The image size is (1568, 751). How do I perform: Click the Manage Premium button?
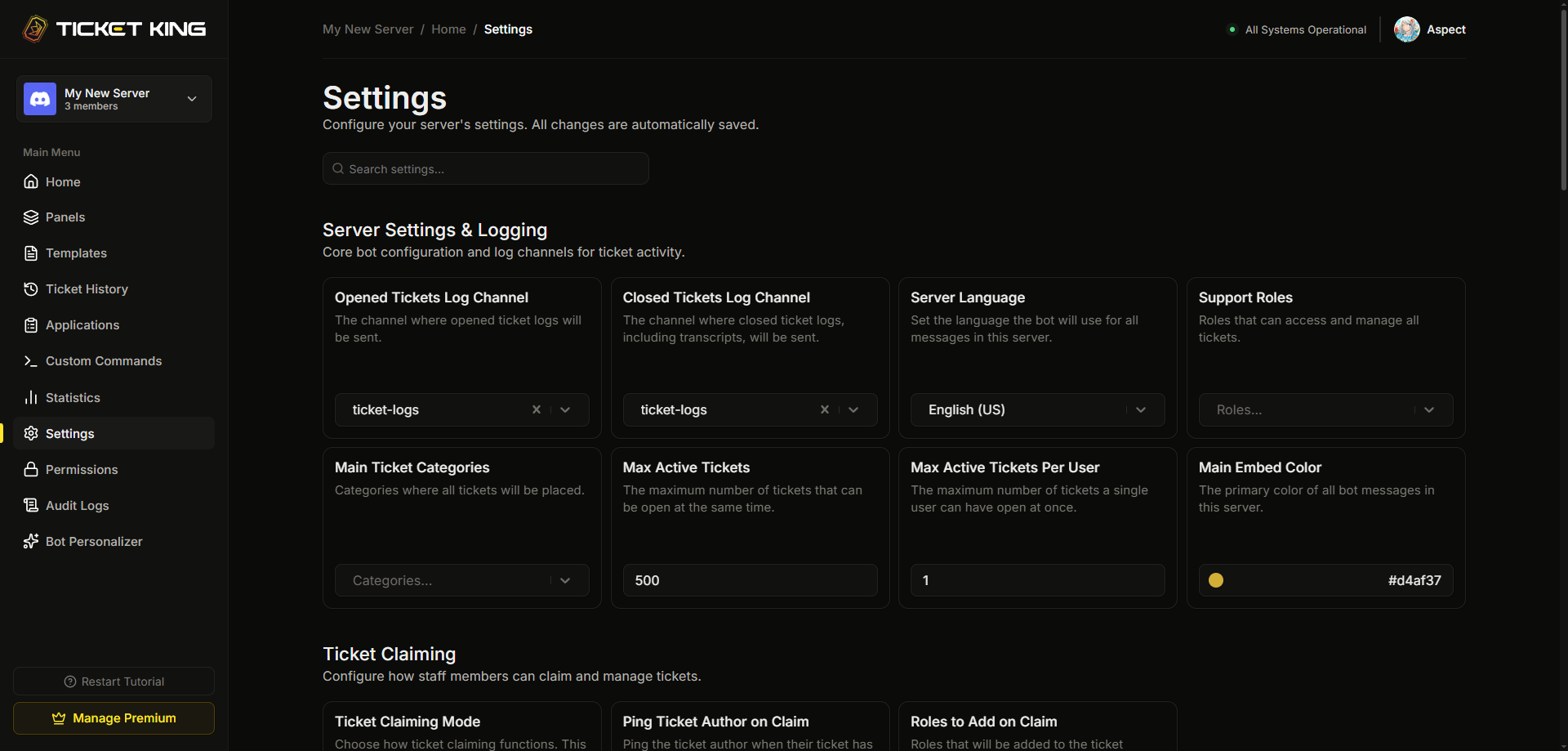tap(114, 718)
